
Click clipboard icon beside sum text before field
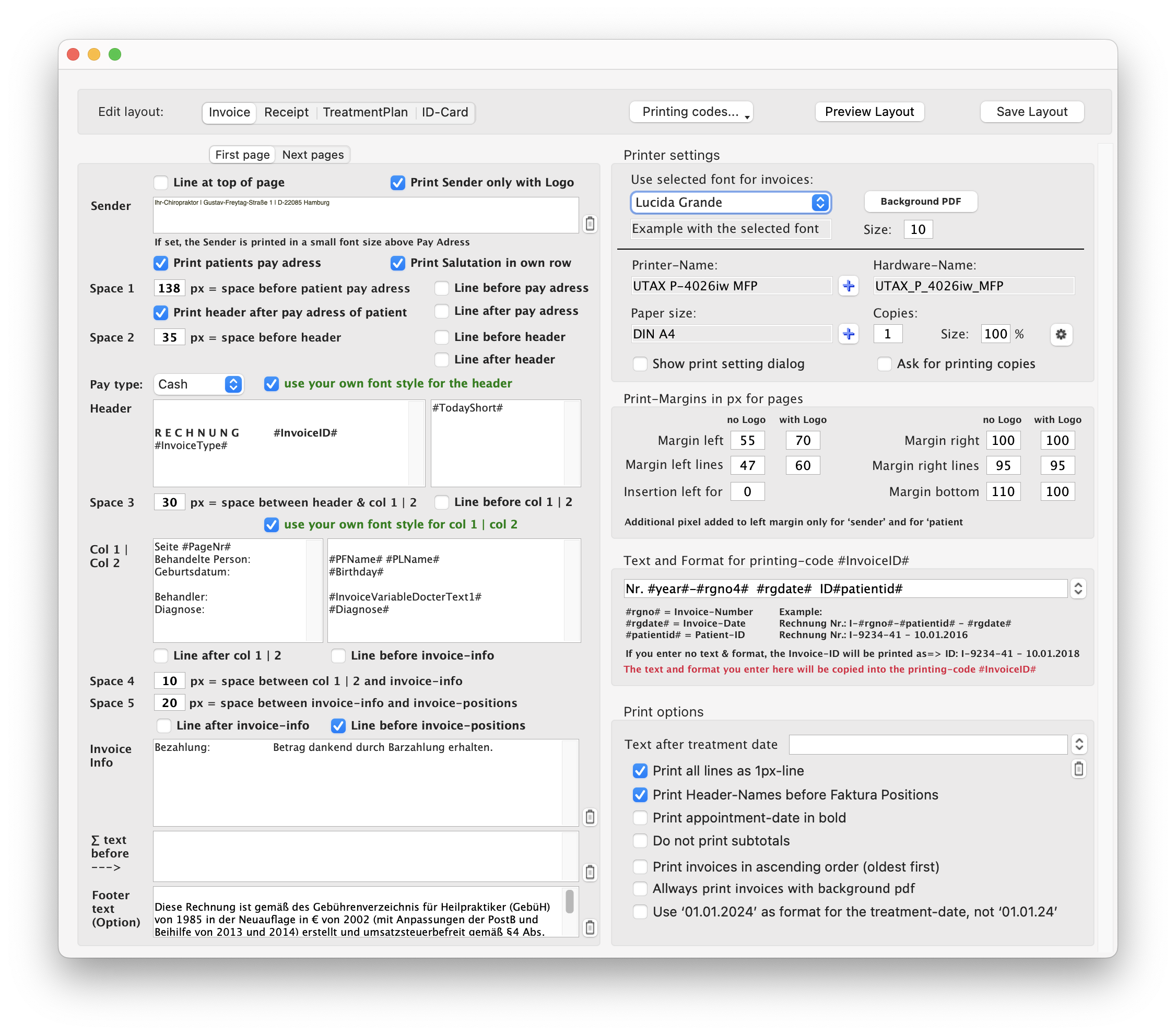pyautogui.click(x=590, y=872)
